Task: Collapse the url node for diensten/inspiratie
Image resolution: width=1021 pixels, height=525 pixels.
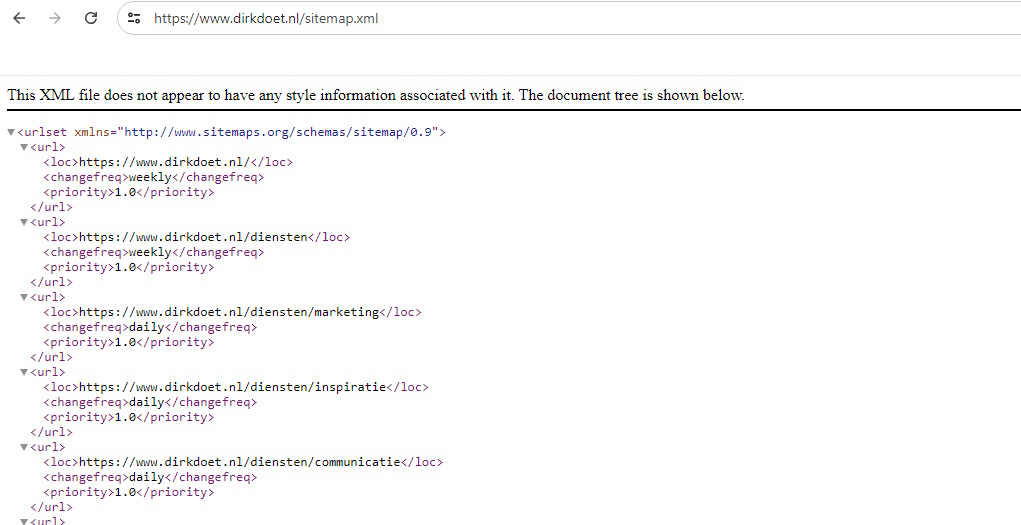Action: (x=24, y=372)
